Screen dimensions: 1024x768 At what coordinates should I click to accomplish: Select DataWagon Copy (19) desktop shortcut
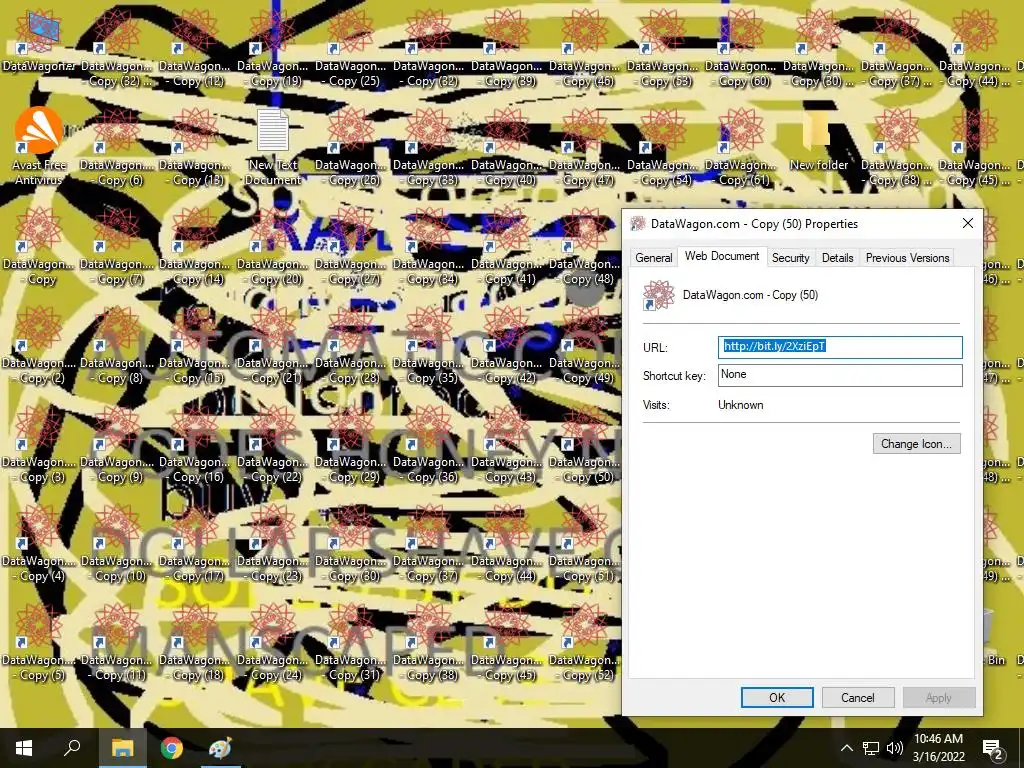click(273, 48)
